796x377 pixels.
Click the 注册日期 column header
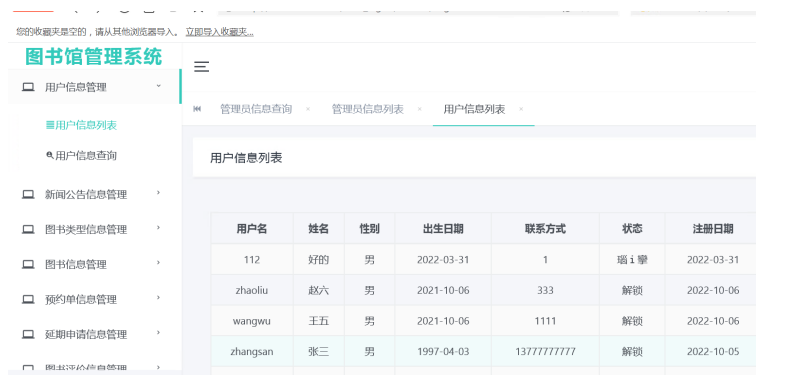pos(713,229)
